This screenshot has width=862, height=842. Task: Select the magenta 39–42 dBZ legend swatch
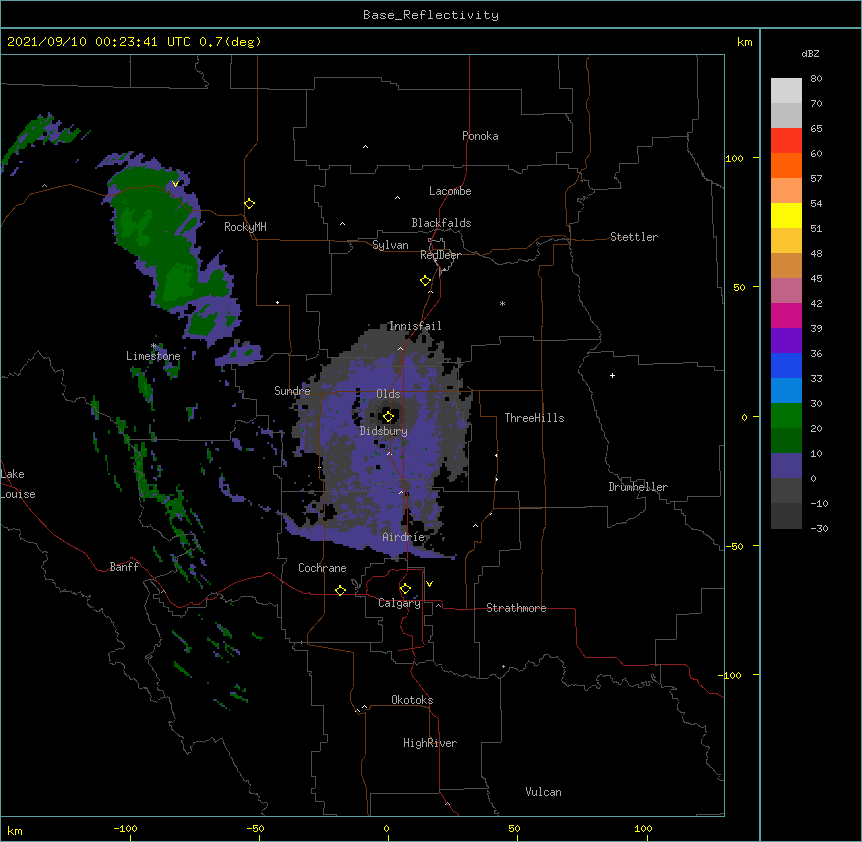tap(786, 315)
